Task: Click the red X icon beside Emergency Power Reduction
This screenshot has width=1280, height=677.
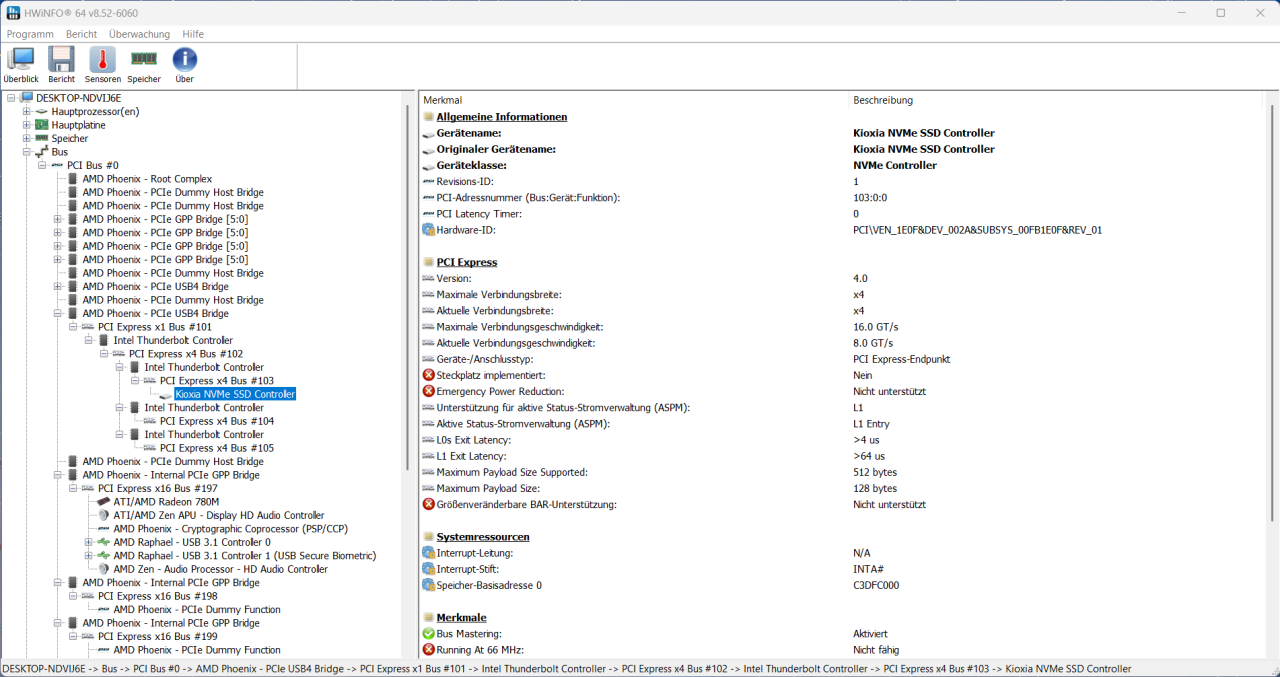Action: (x=428, y=391)
